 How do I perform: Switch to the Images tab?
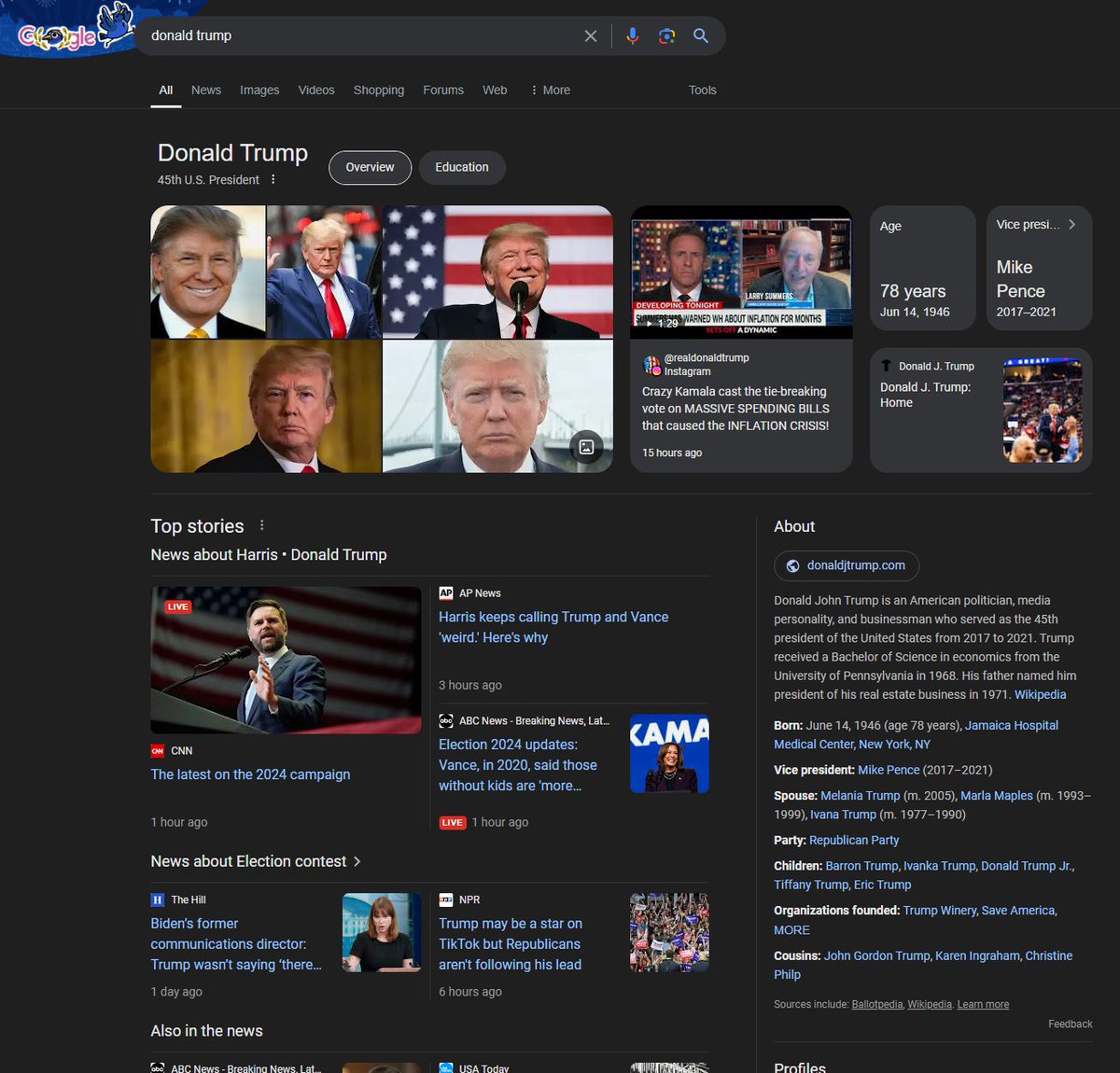[x=259, y=90]
